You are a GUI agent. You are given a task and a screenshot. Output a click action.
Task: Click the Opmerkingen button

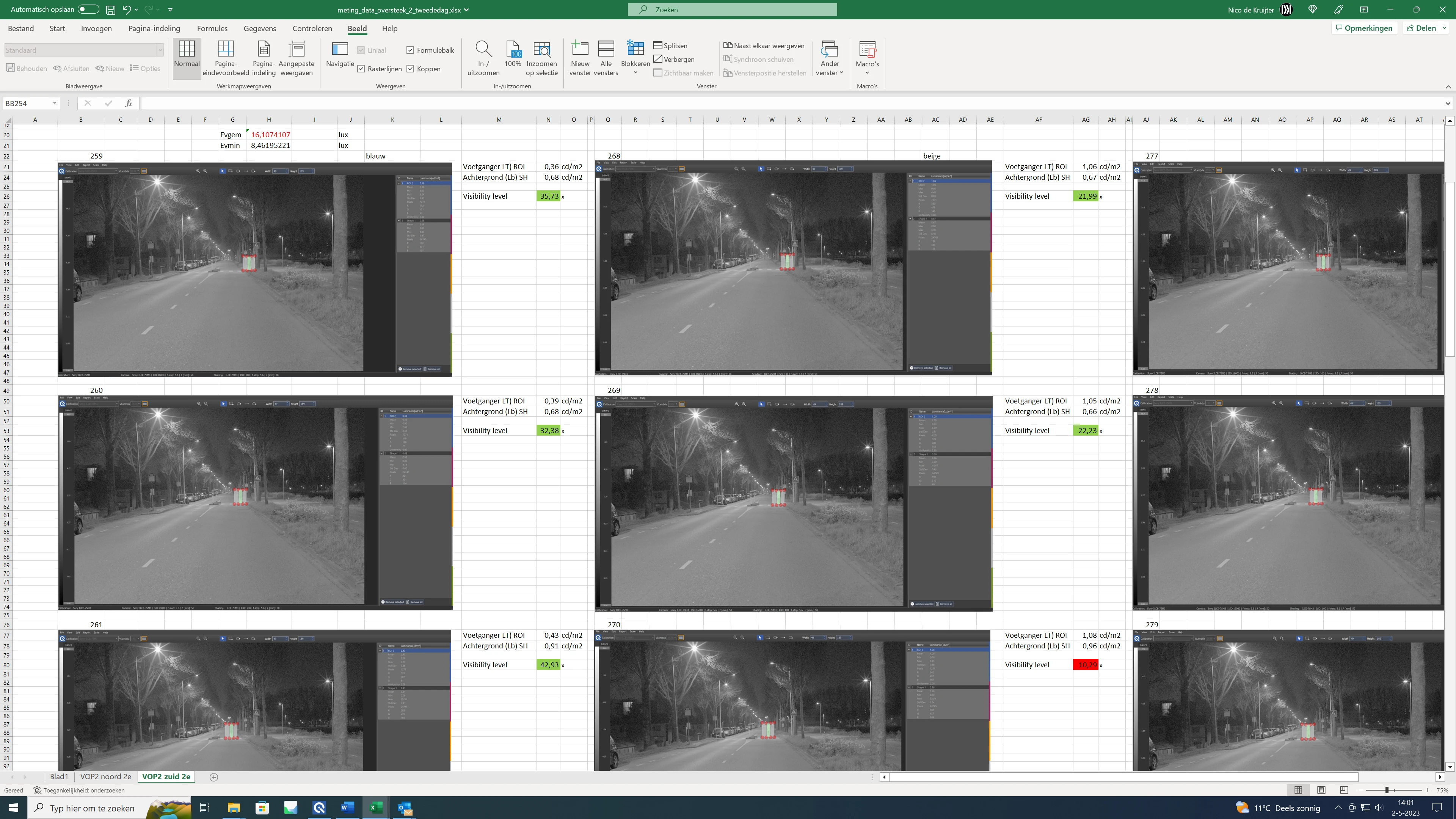click(1364, 28)
